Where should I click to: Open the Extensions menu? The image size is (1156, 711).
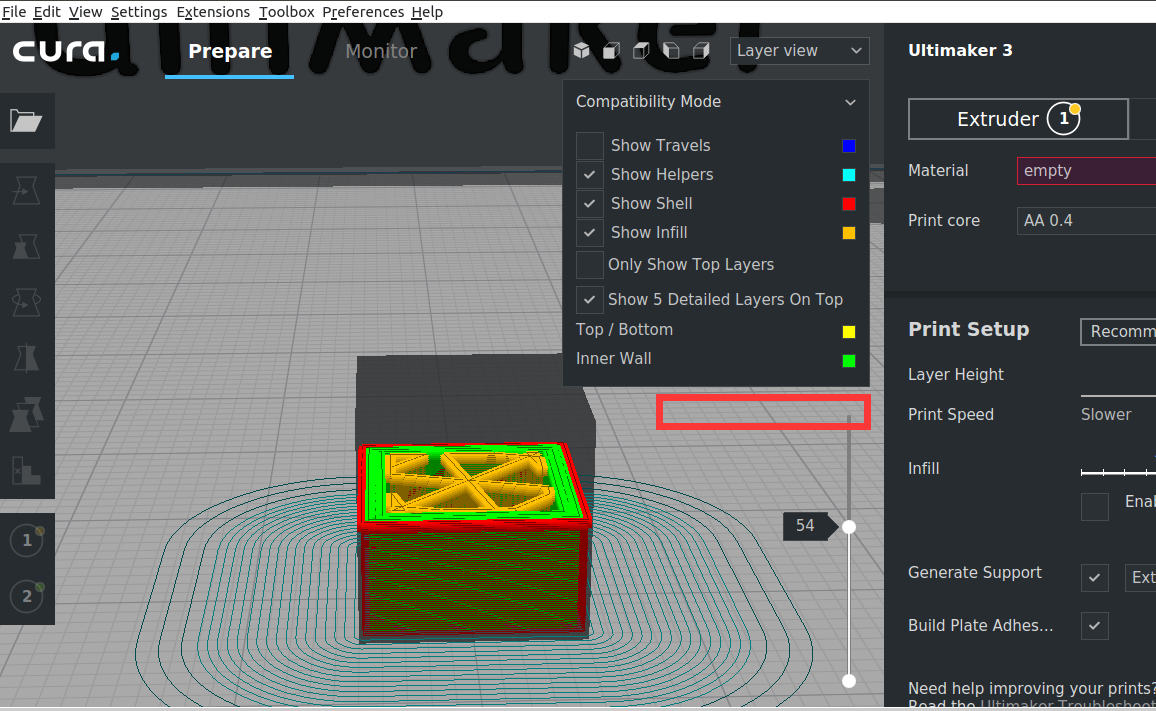coord(213,12)
